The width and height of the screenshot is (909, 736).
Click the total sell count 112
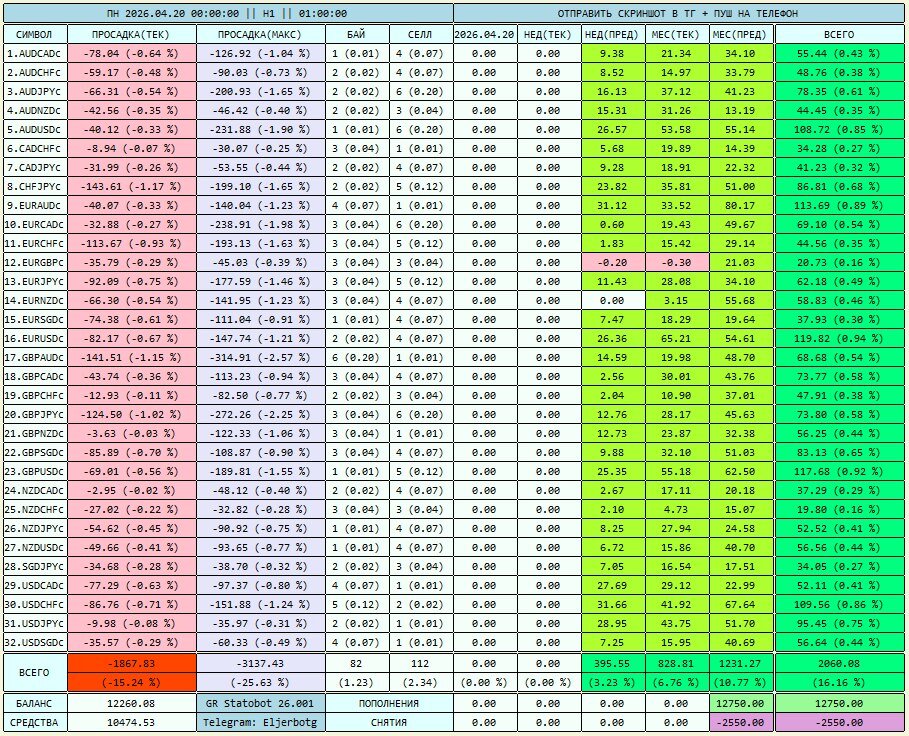420,664
